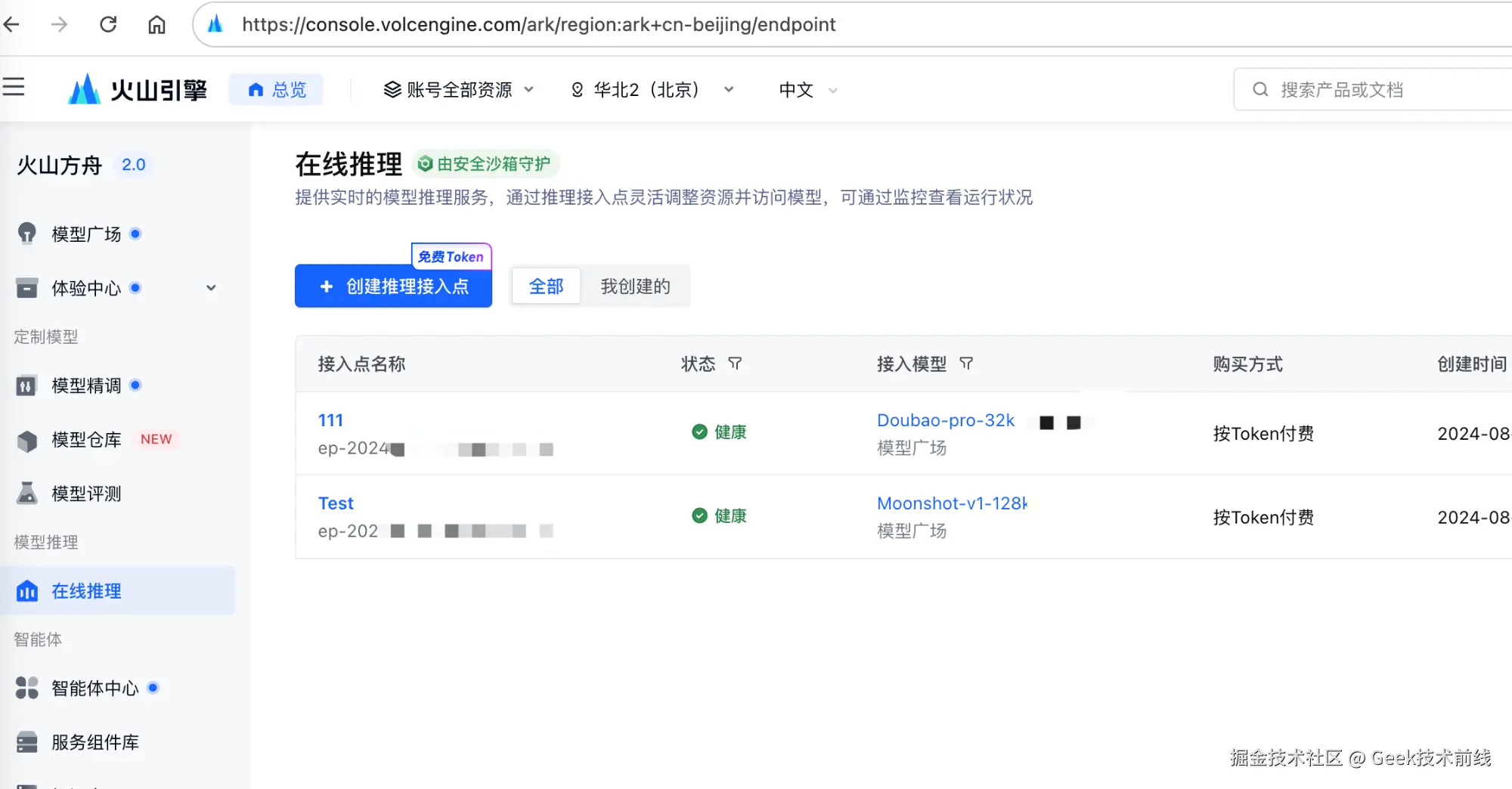The height and width of the screenshot is (789, 1512).
Task: Switch to the 全部 tab
Action: tap(546, 286)
